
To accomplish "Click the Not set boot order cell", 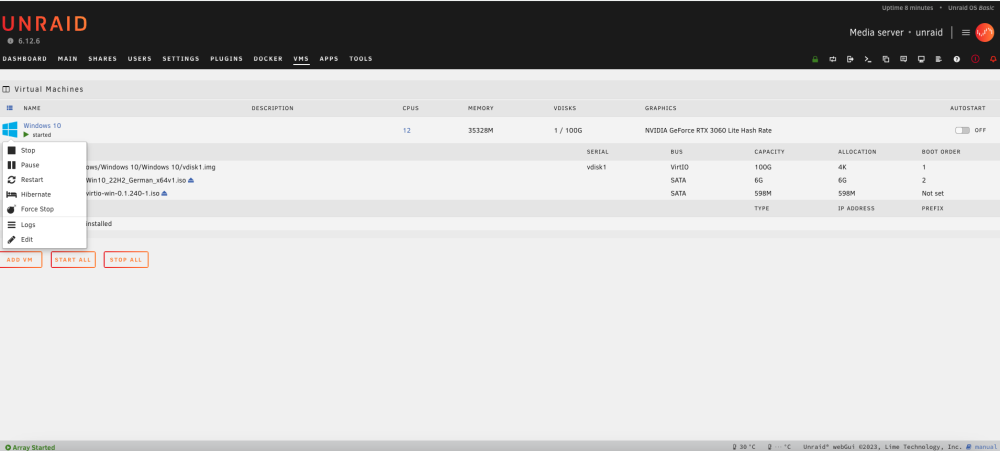I will tap(932, 193).
